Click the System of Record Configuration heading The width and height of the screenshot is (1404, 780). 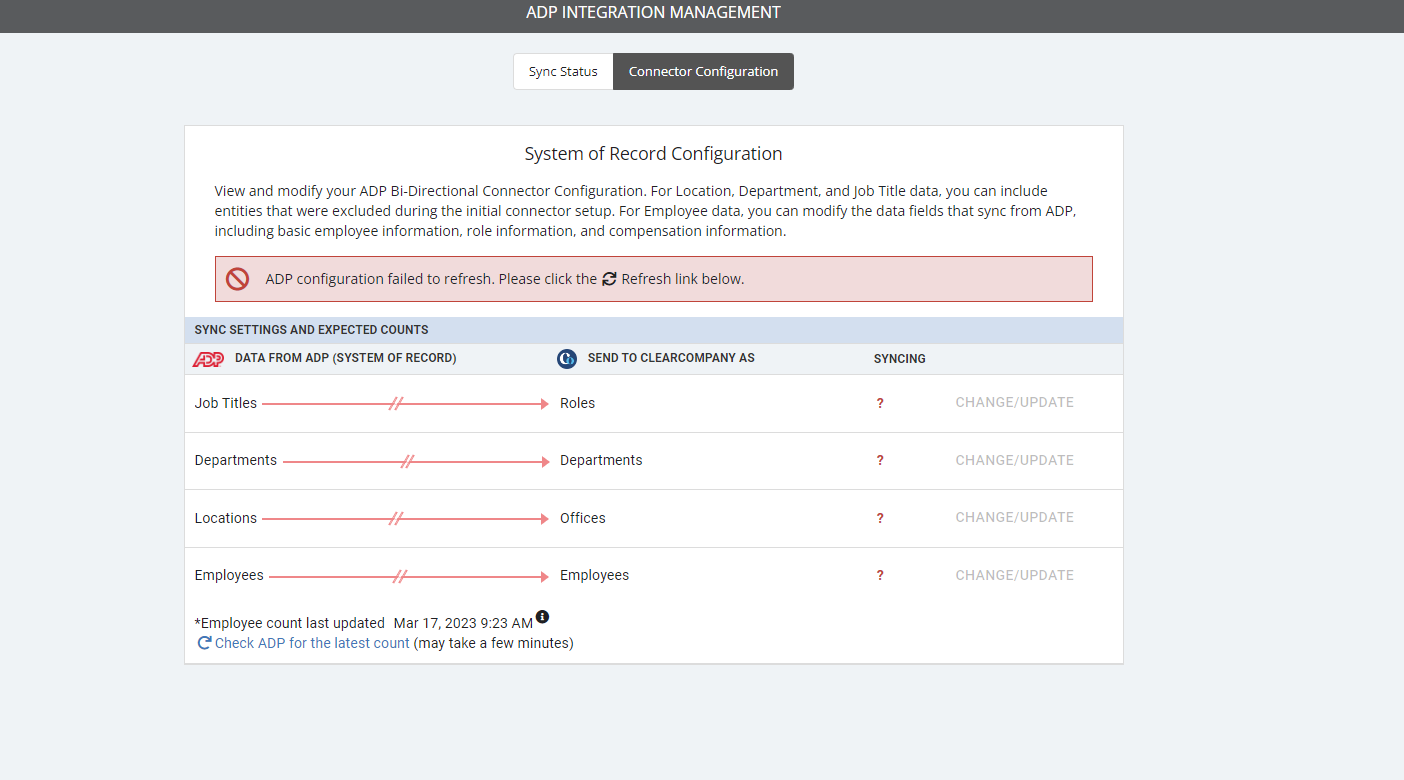coord(653,154)
